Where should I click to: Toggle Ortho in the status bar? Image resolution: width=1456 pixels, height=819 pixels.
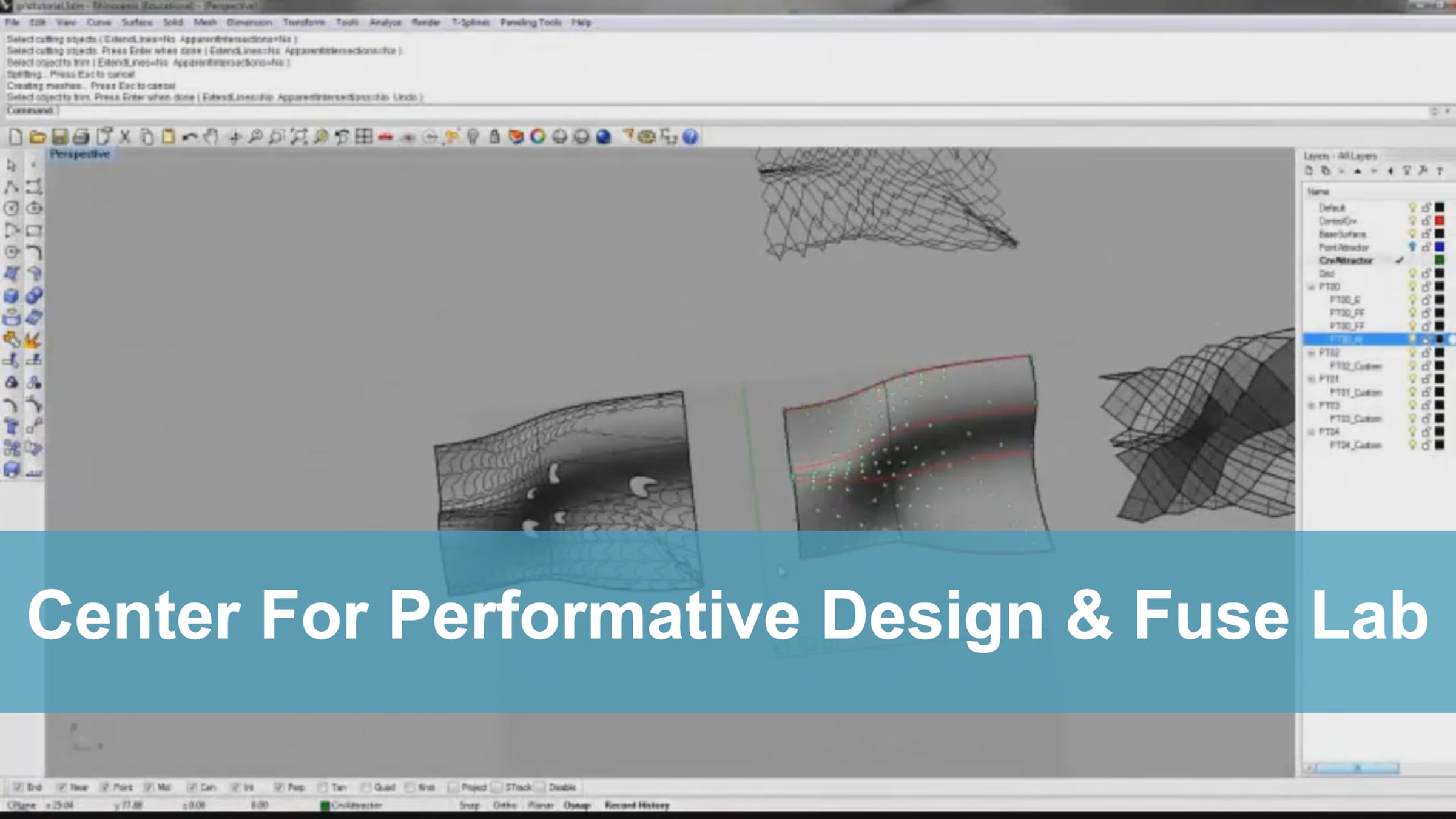(x=504, y=805)
